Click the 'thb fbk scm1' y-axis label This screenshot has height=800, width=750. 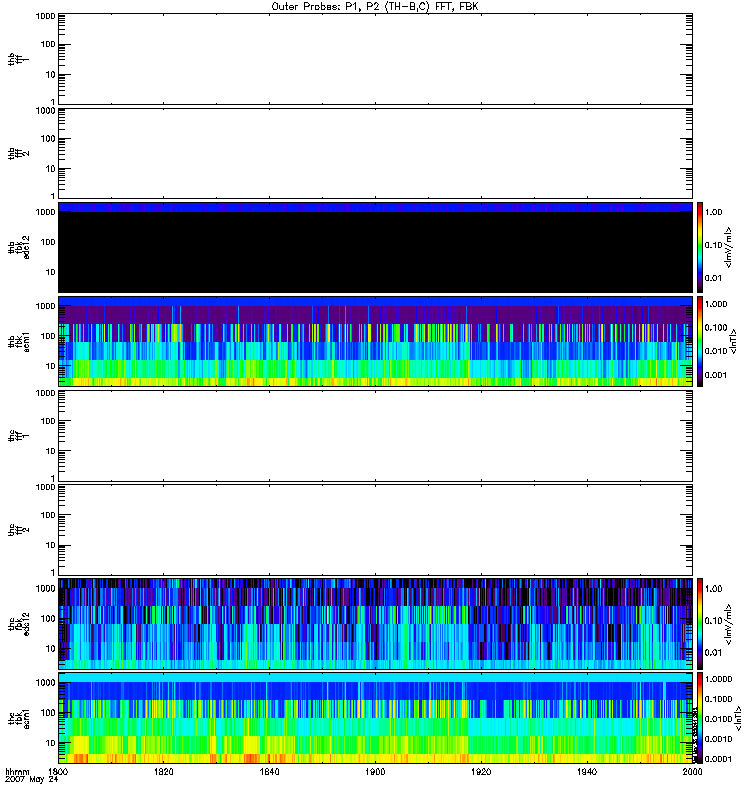14,341
